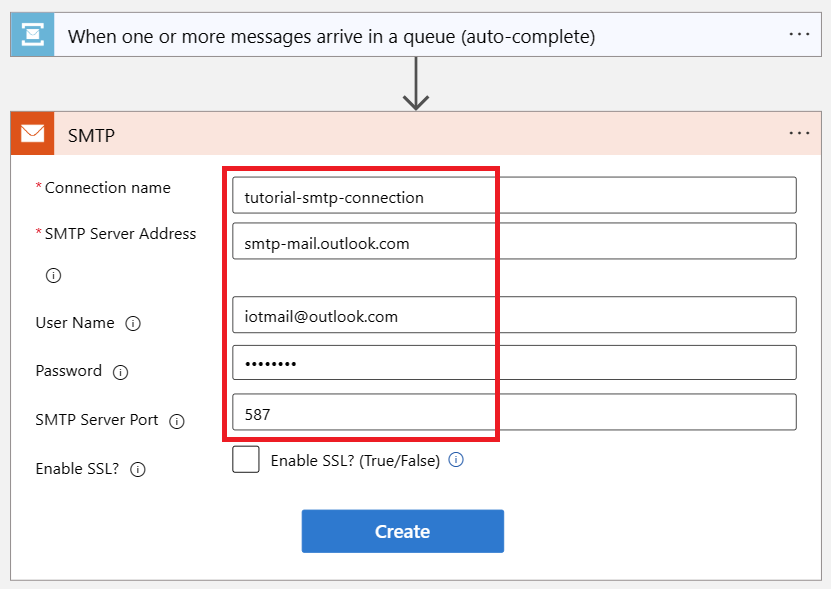Image resolution: width=831 pixels, height=589 pixels.
Task: Open the SMTP card's ellipsis menu
Action: (x=799, y=133)
